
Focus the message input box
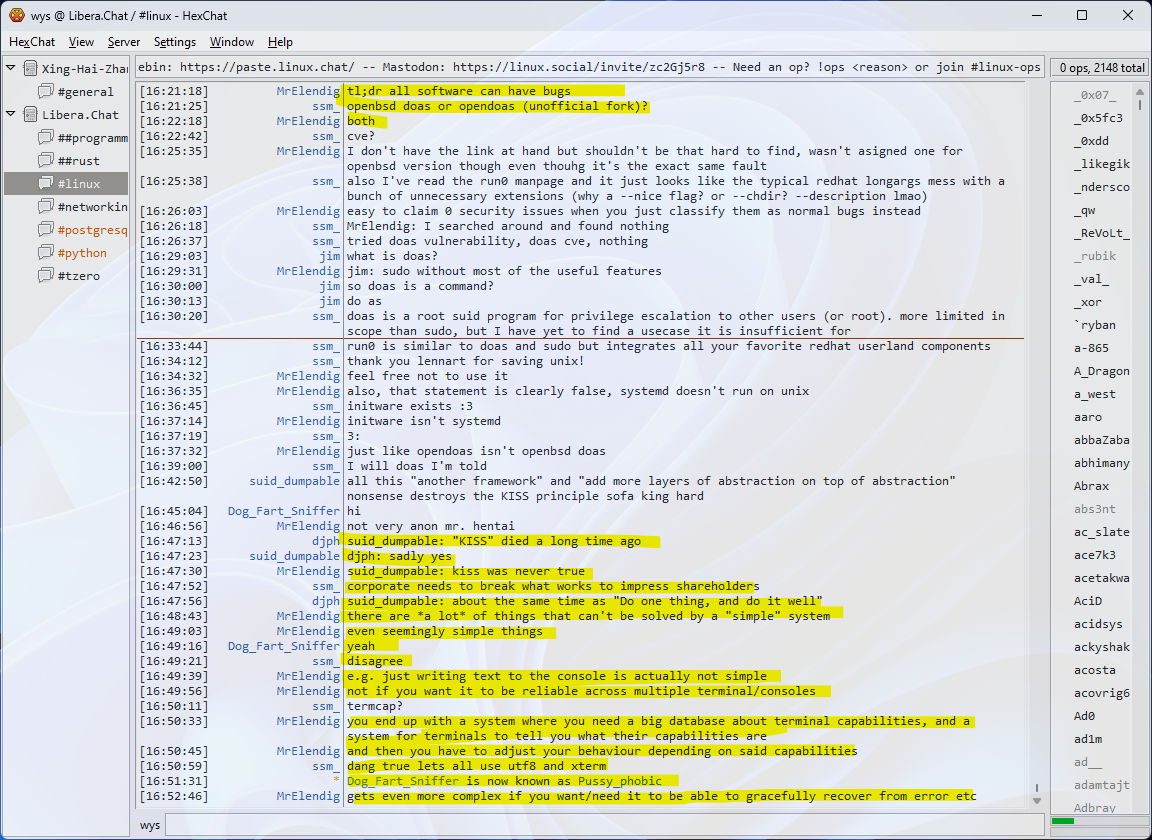pos(600,825)
